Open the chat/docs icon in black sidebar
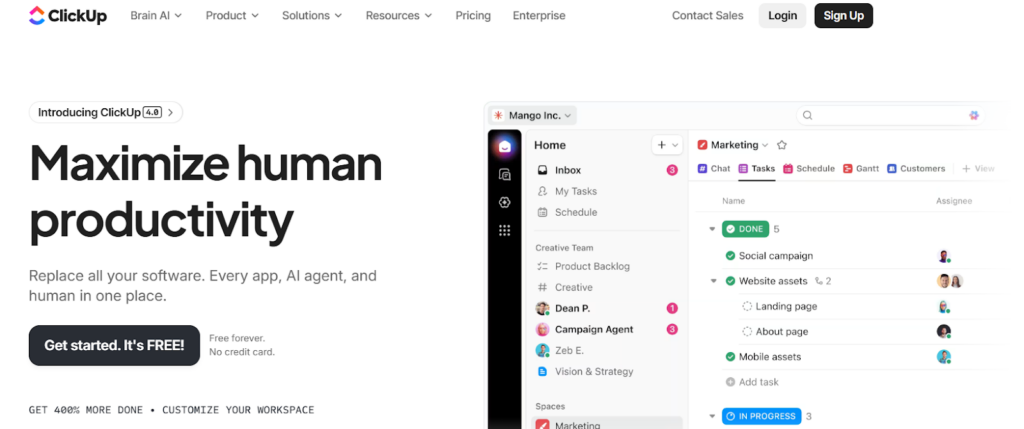 (504, 175)
